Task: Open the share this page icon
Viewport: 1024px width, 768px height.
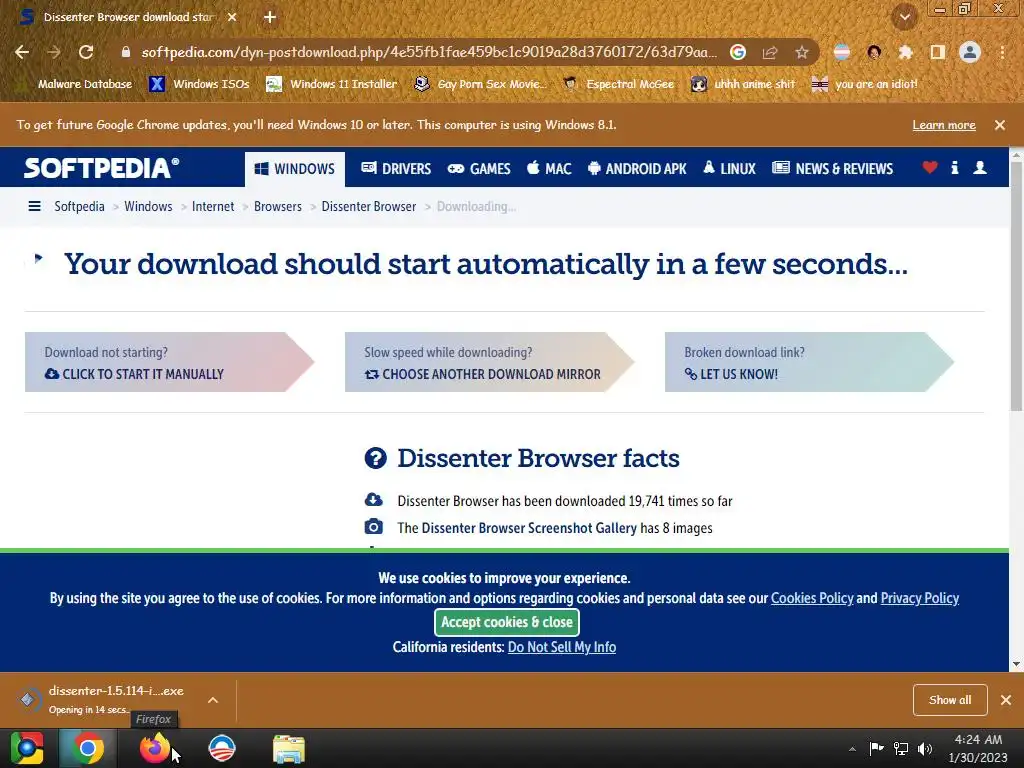Action: (x=770, y=52)
